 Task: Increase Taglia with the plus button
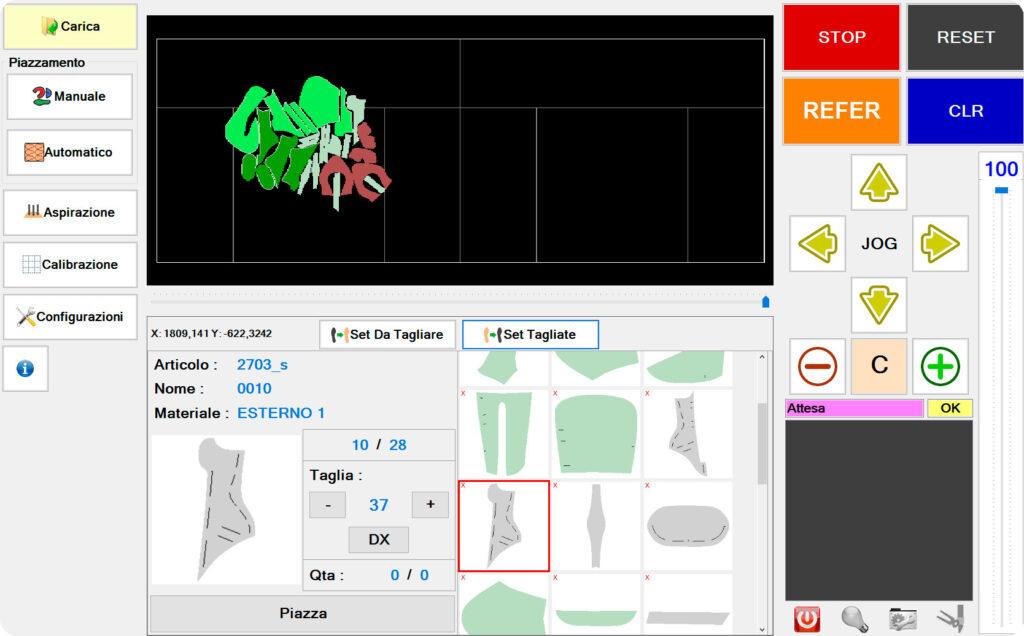(430, 505)
